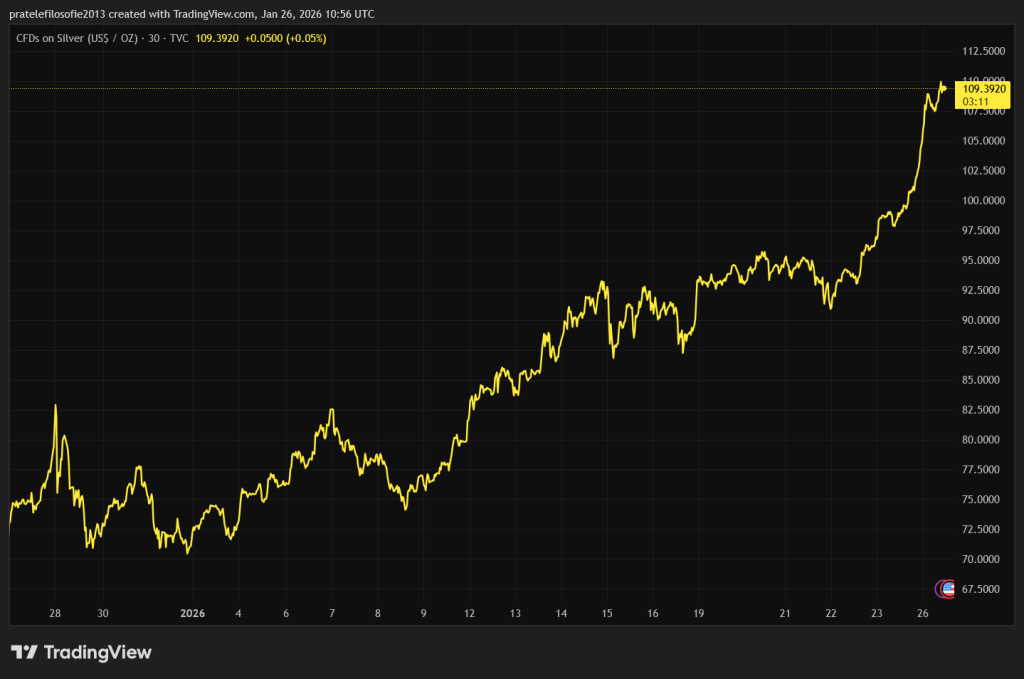Image resolution: width=1024 pixels, height=679 pixels.
Task: Click the 03:11 bar countdown timer
Action: pyautogui.click(x=976, y=101)
